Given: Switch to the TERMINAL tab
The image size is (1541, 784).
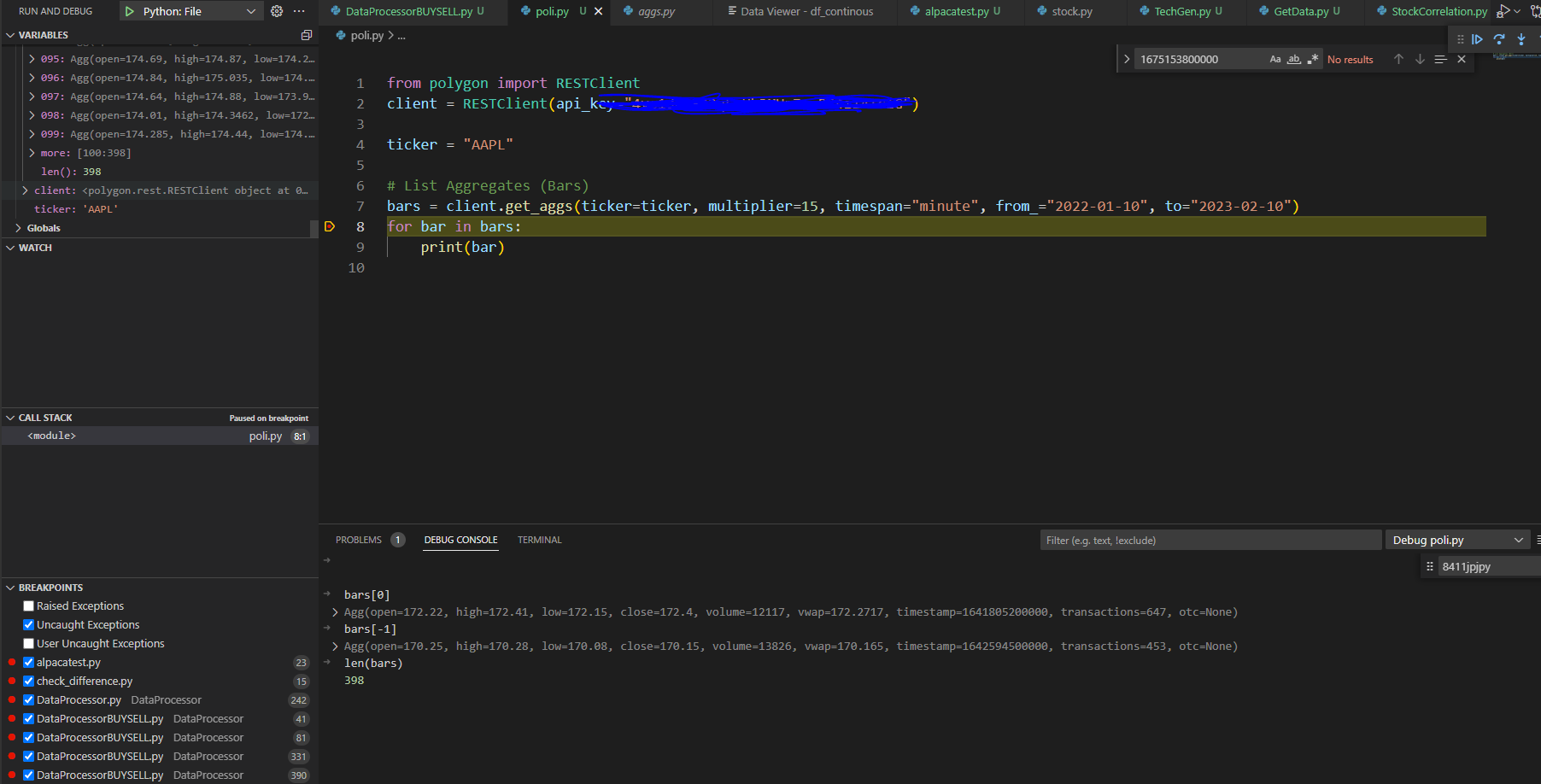Looking at the screenshot, I should pos(539,539).
